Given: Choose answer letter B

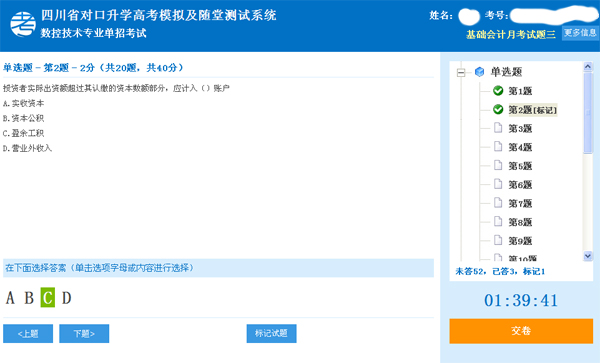Looking at the screenshot, I should coord(29,298).
